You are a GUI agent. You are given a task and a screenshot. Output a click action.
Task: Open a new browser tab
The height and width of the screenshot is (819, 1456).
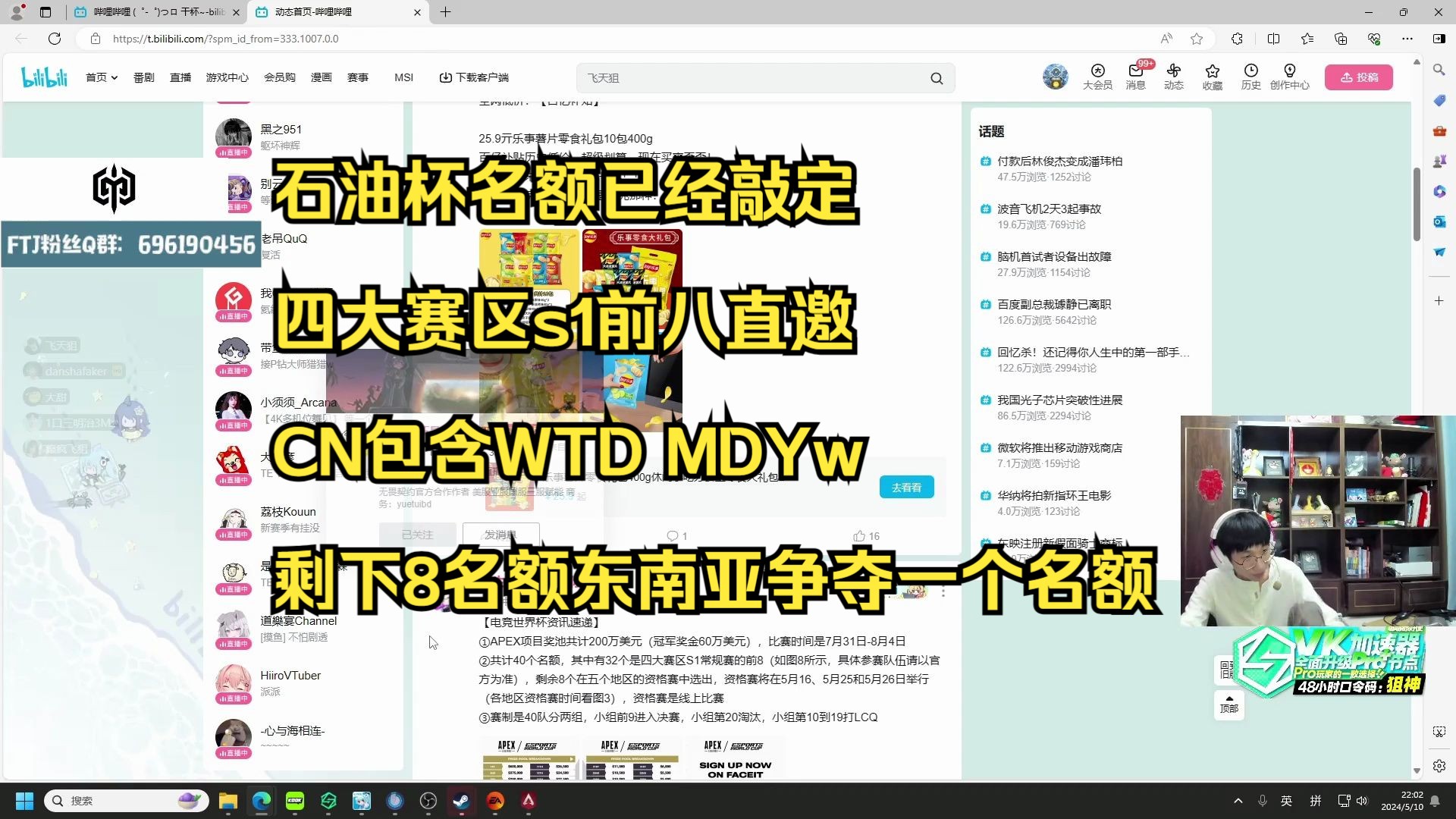(446, 12)
